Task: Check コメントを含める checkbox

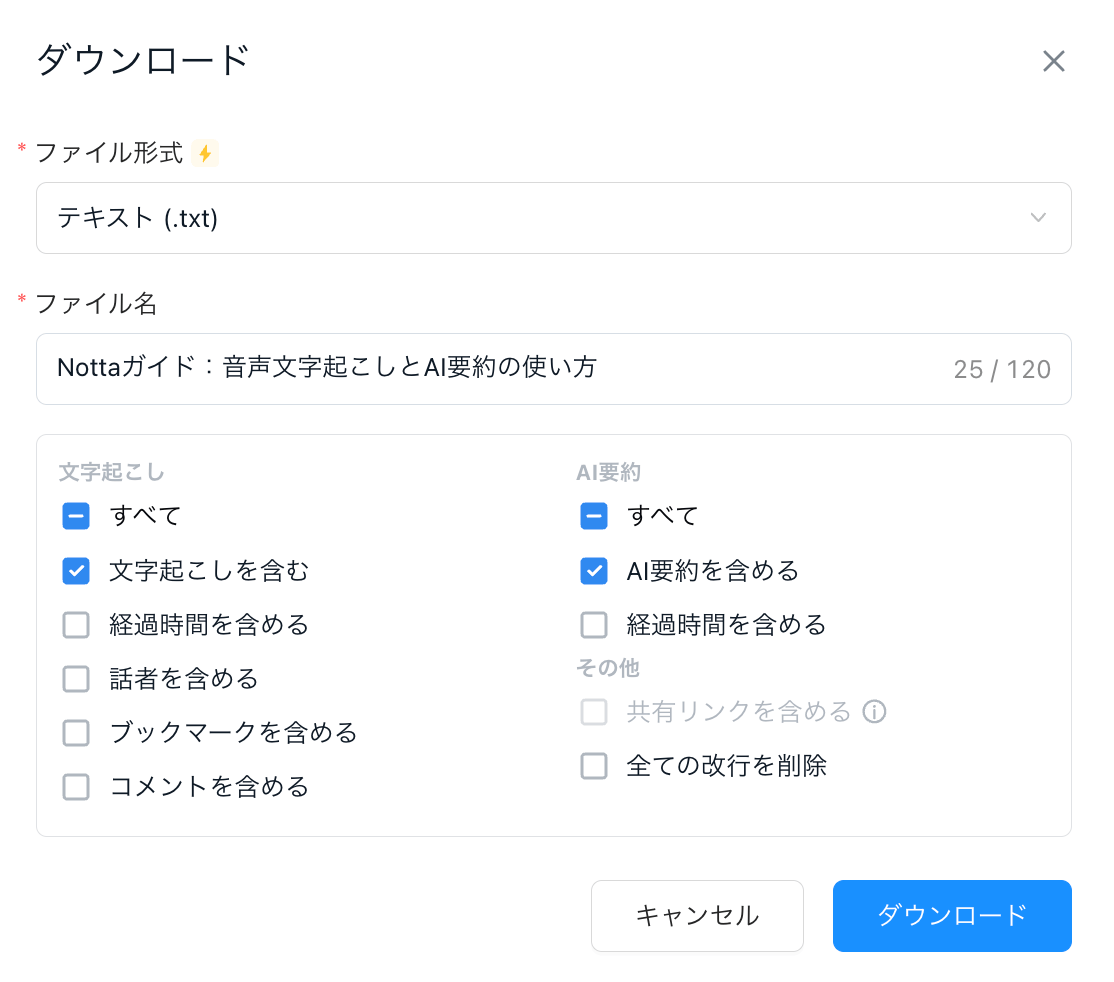Action: (x=76, y=787)
